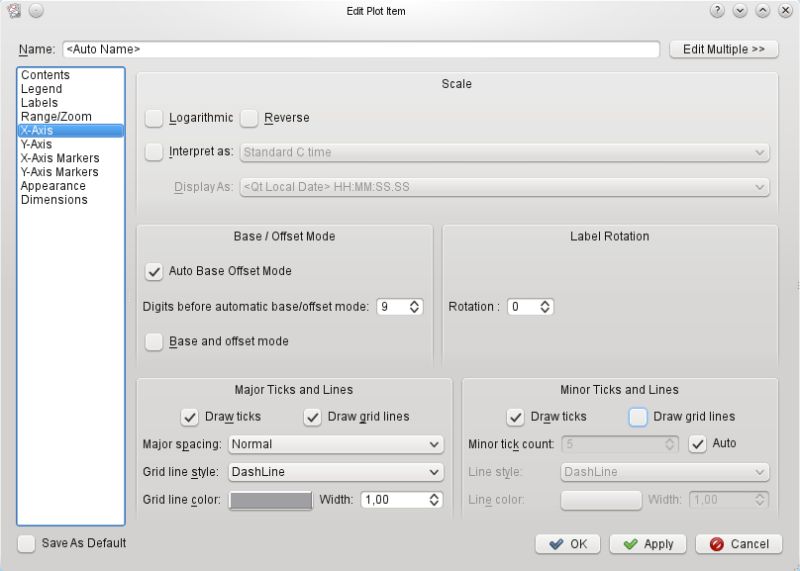
Task: Open the major Grid line color swatch
Action: 270,500
